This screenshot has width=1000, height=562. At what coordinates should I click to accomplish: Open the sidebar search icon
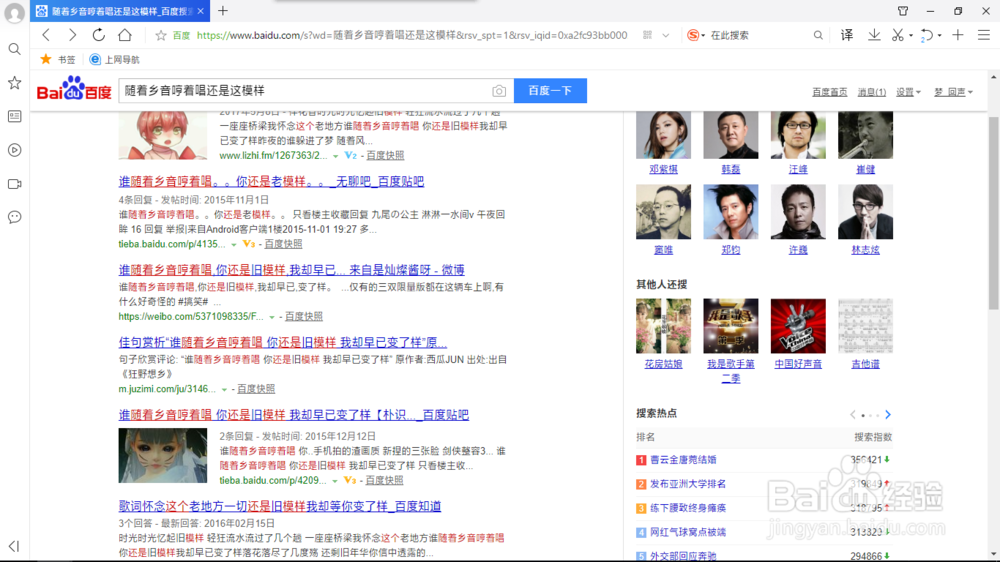click(x=14, y=49)
